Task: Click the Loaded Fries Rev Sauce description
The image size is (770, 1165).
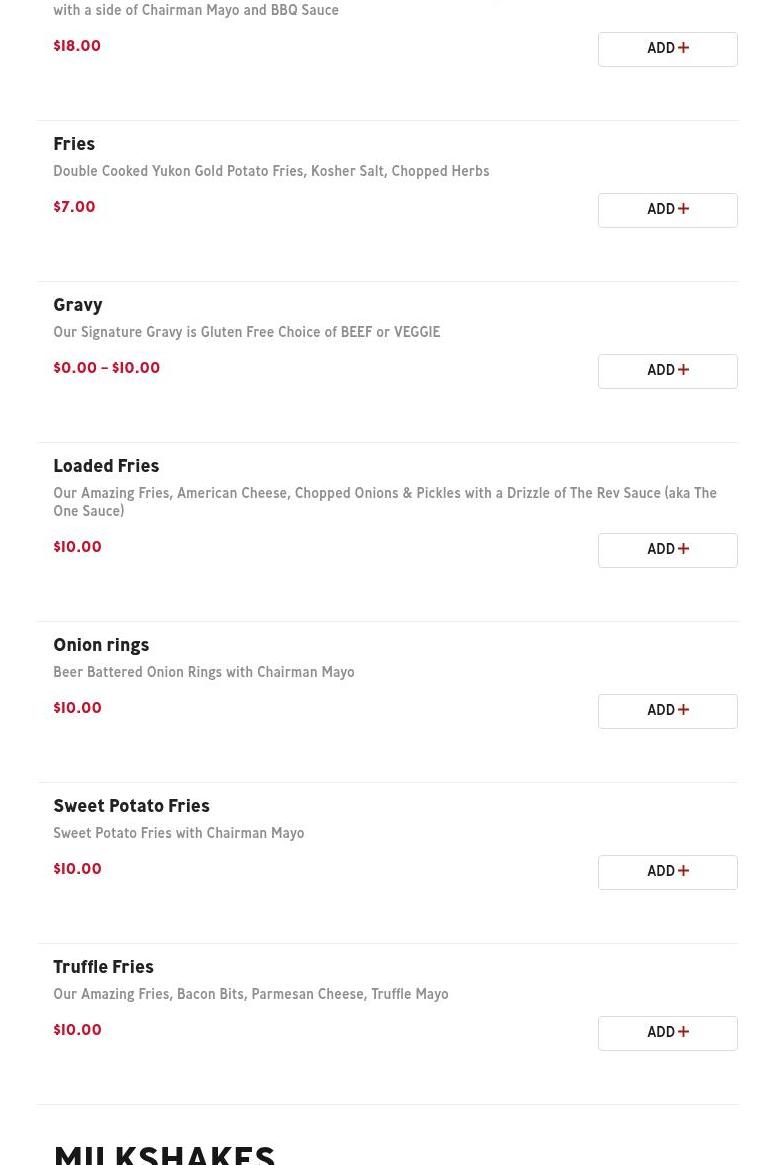Action: [x=384, y=502]
